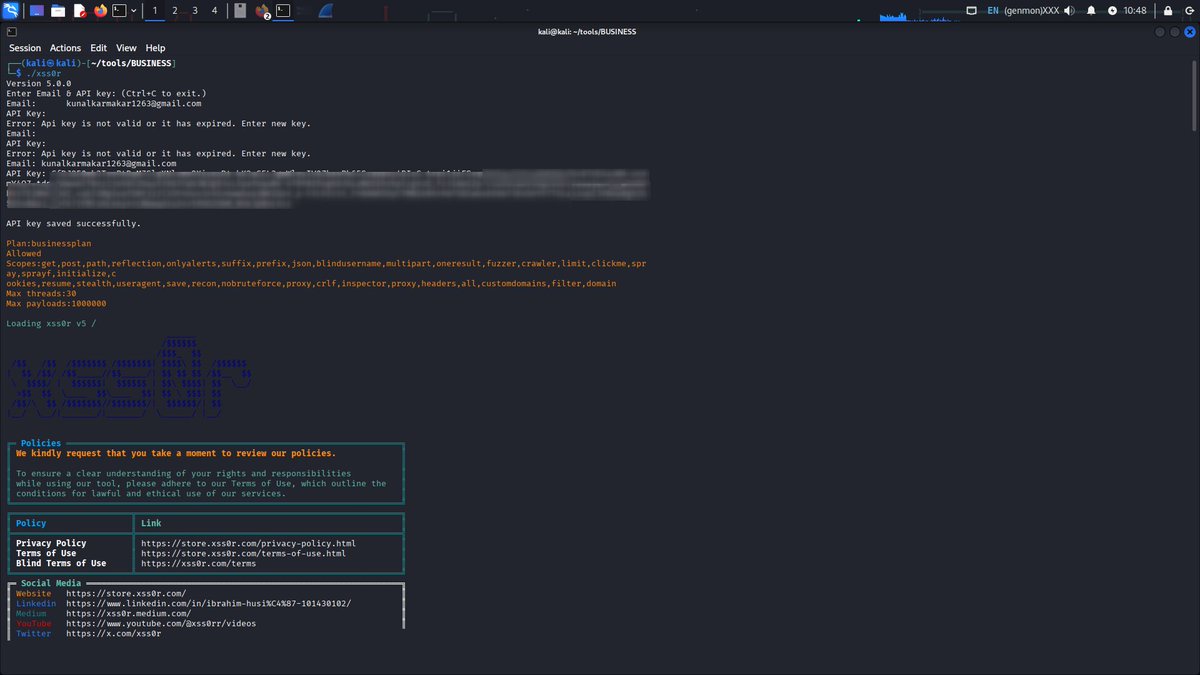This screenshot has height=675, width=1200.
Task: Select the Firefox taskbar window group
Action: (x=263, y=11)
